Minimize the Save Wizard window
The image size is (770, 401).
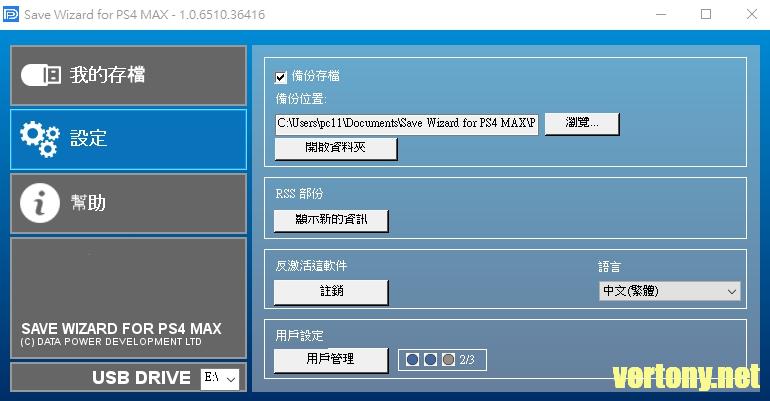tap(660, 14)
